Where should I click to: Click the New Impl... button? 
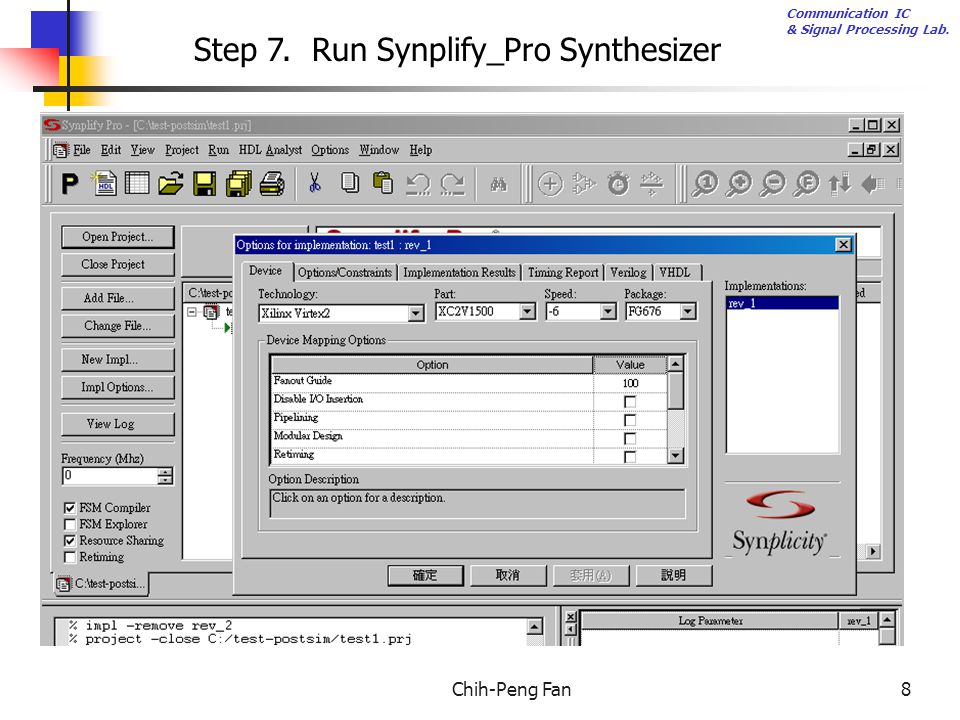[x=118, y=359]
